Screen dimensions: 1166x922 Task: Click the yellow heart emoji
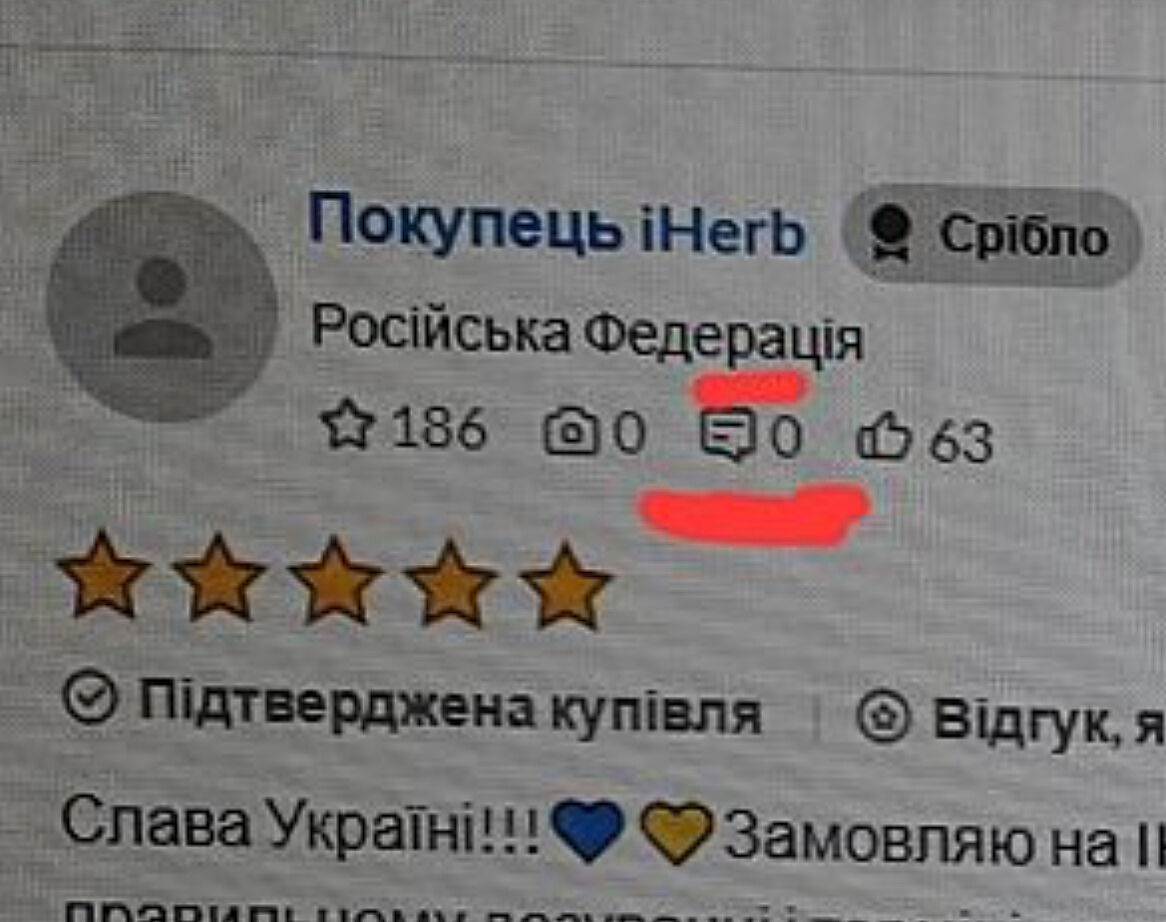[676, 833]
